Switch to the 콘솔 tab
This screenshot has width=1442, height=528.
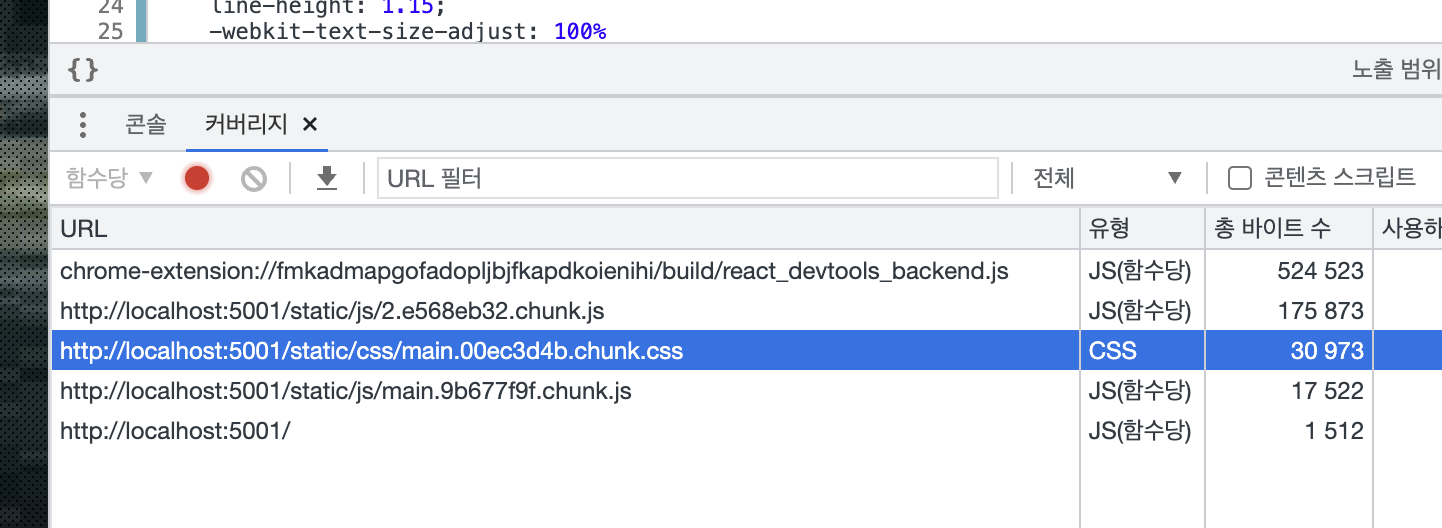pyautogui.click(x=146, y=125)
